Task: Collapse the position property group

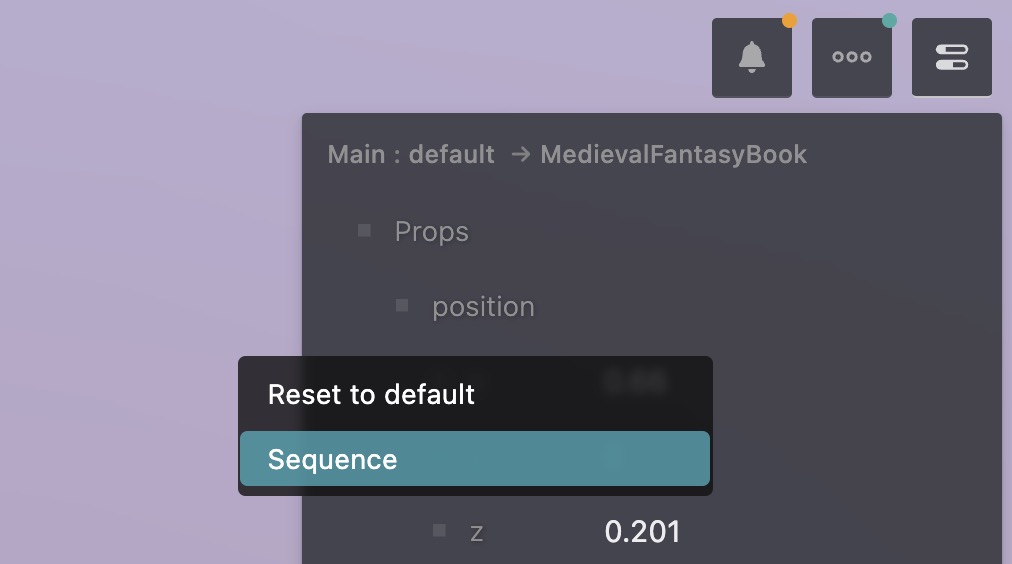Action: click(x=483, y=307)
